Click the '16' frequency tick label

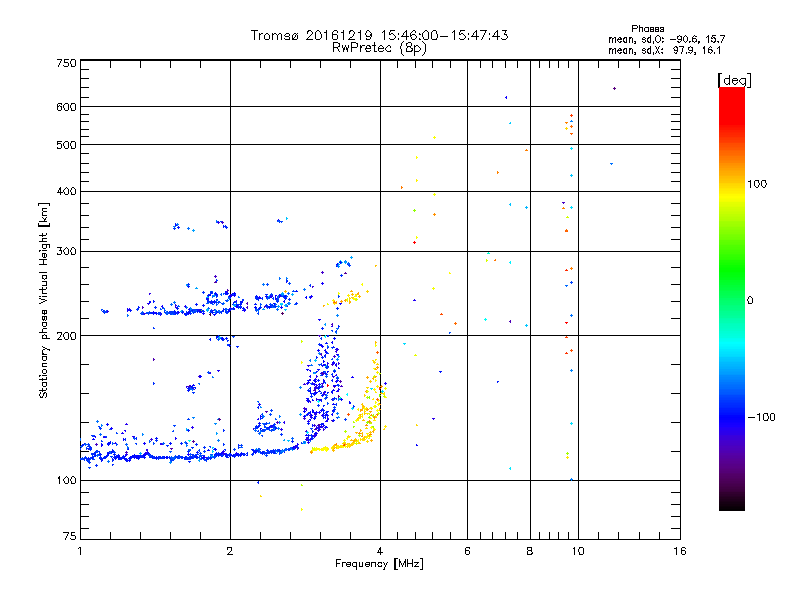click(x=680, y=551)
